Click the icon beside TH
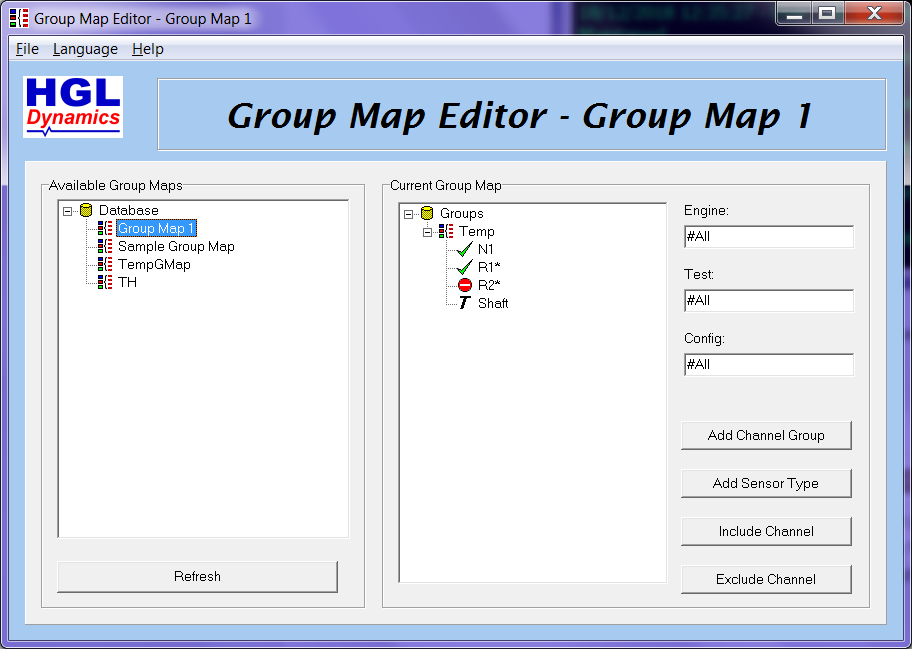 [105, 282]
